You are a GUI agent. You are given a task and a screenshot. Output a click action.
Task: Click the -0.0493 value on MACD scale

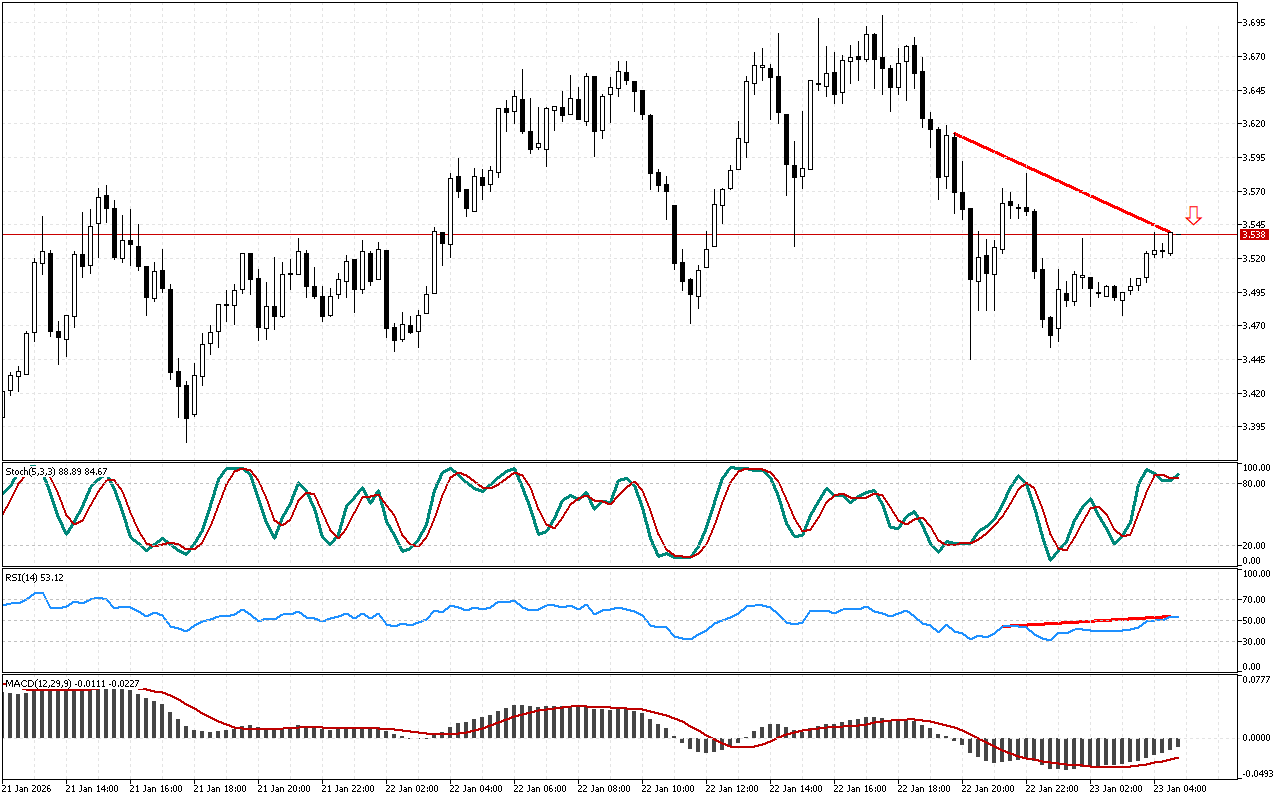click(x=1254, y=773)
